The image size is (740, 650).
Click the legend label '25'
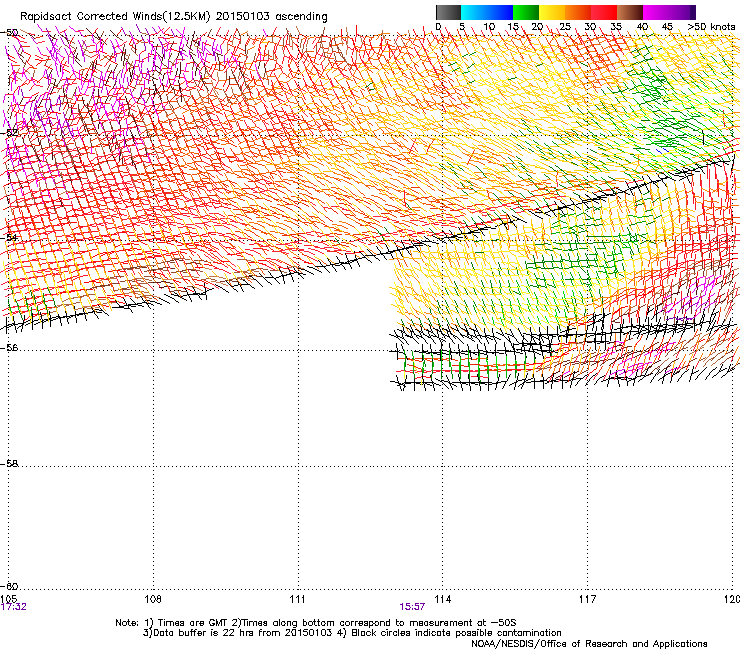(x=565, y=27)
